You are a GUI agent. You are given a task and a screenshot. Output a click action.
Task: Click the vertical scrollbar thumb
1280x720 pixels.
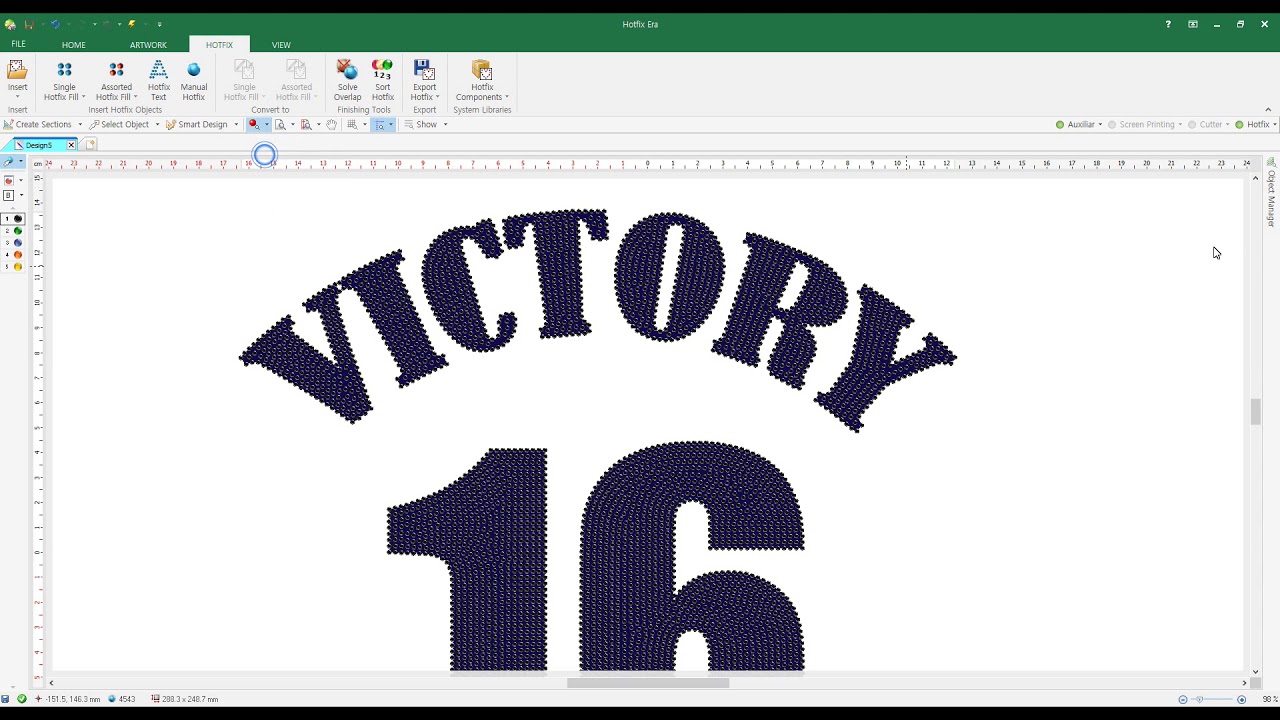point(1255,411)
